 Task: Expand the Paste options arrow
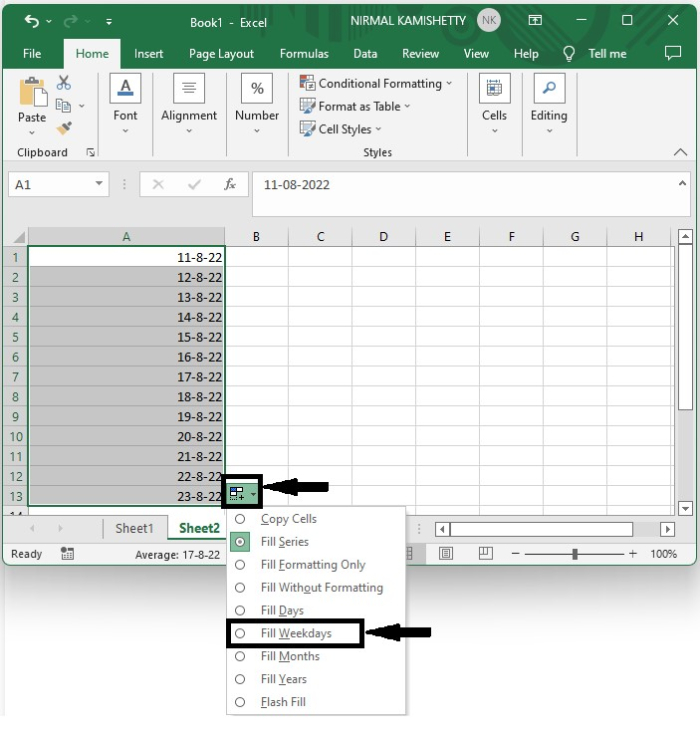[32, 133]
